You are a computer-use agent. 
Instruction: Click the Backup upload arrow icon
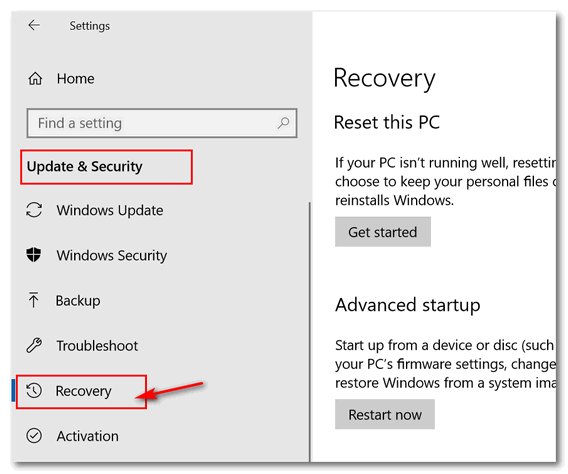click(x=34, y=300)
